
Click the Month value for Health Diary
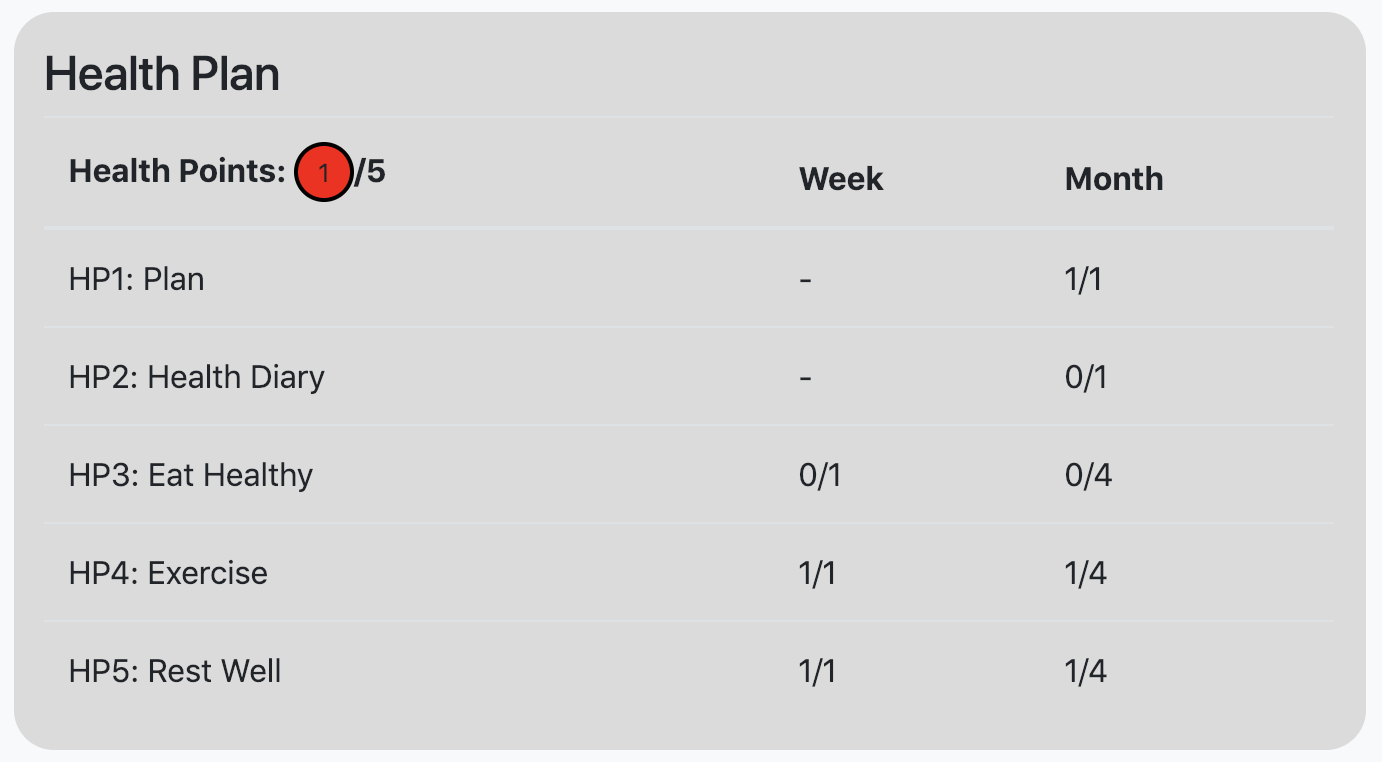coord(1085,377)
